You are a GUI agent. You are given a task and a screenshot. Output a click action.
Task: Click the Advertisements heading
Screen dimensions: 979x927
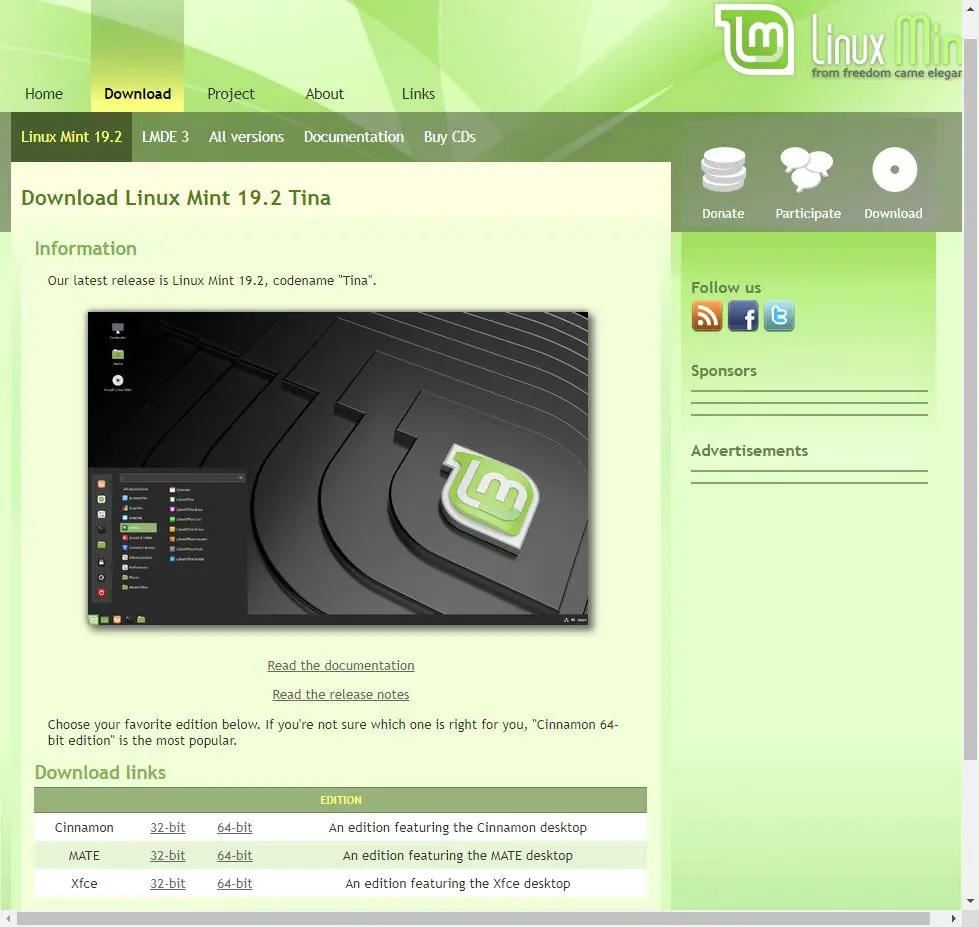pyautogui.click(x=749, y=451)
